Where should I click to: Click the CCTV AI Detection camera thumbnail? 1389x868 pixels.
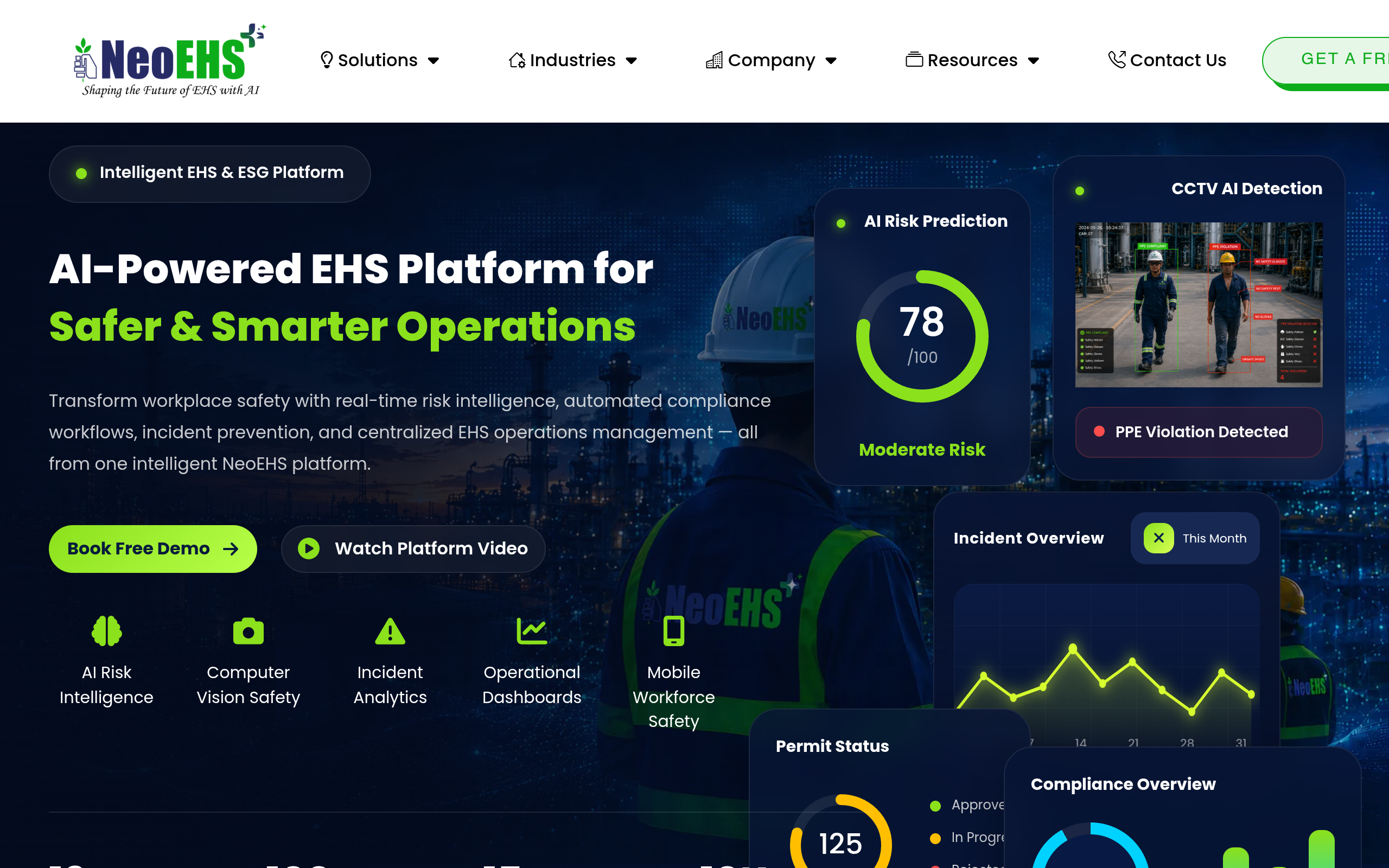click(1199, 305)
